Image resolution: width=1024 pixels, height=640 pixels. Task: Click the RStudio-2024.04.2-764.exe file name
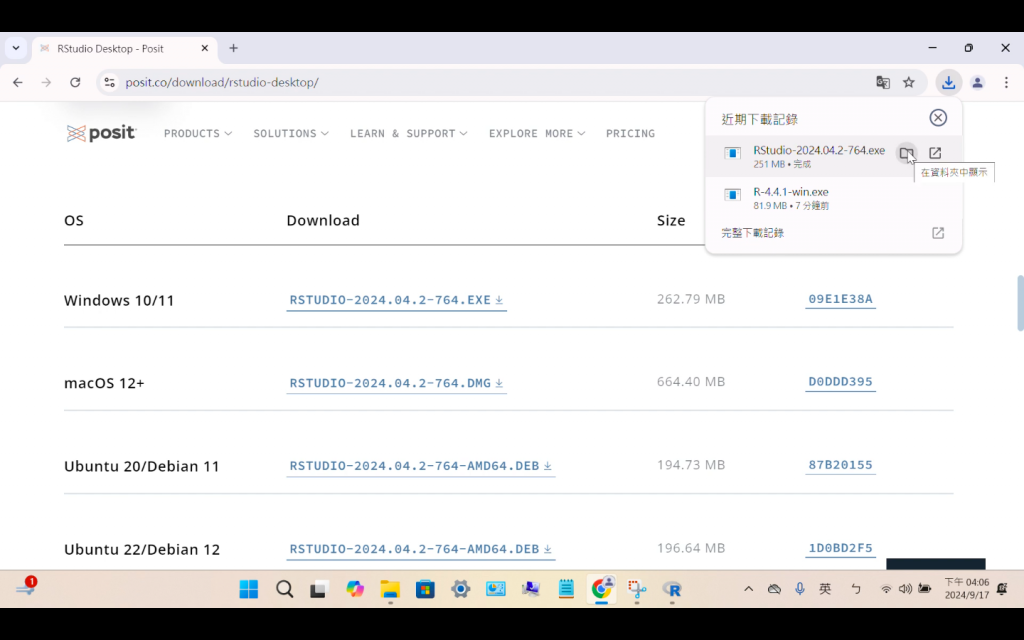pos(819,150)
